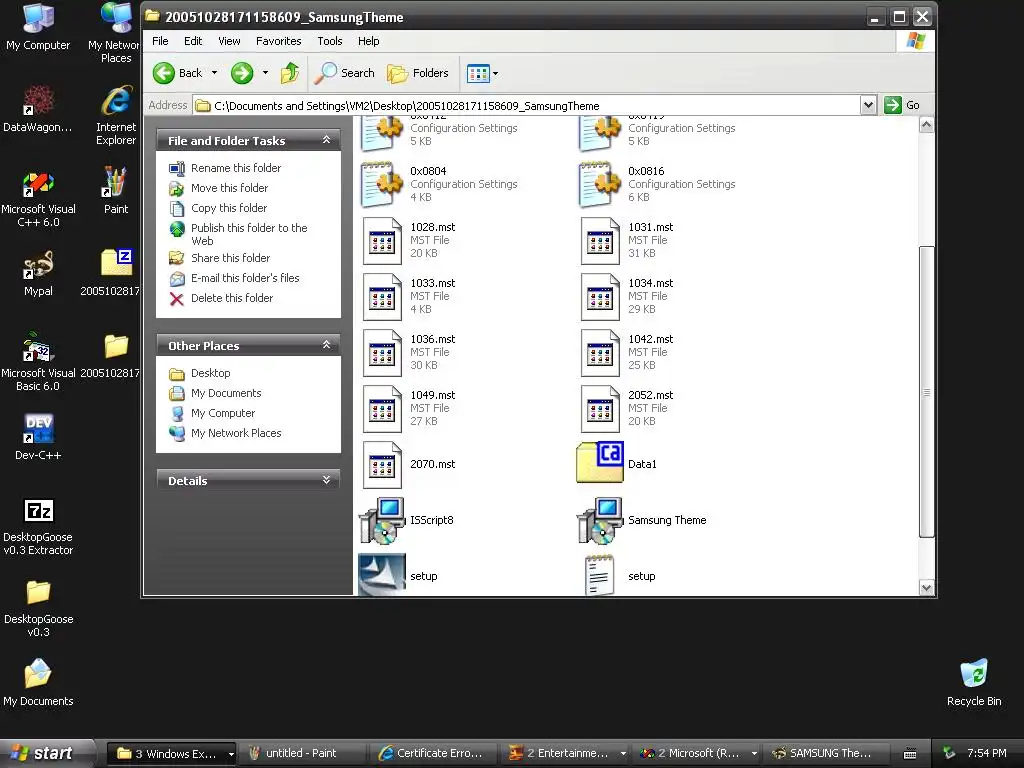
Task: Select the 1036.mst file icon
Action: [x=382, y=353]
